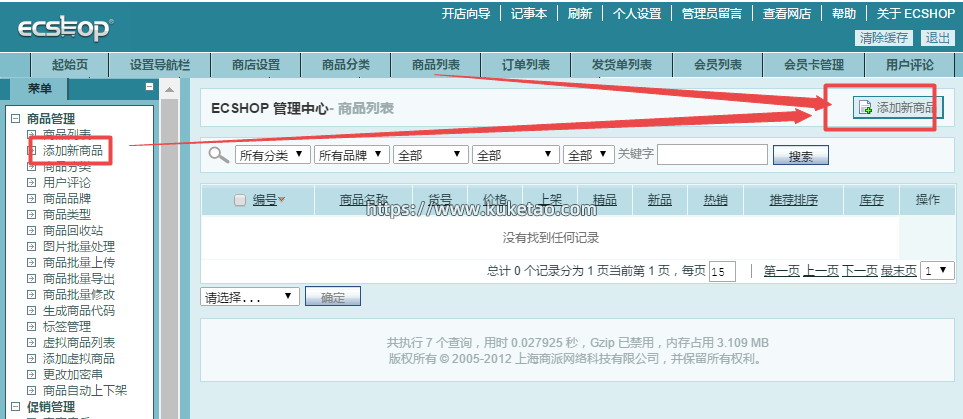Click the arrow icon beside 商品自动上下架
Screen dimensions: 963x419
(x=31, y=390)
